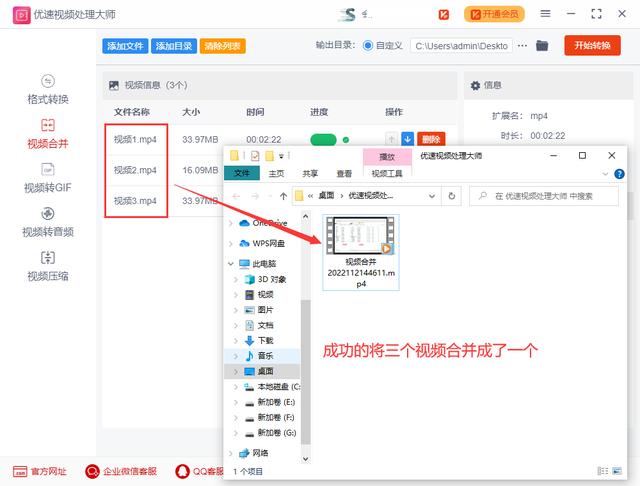
Task: Open Explorer help question mark icon
Action: (x=619, y=174)
